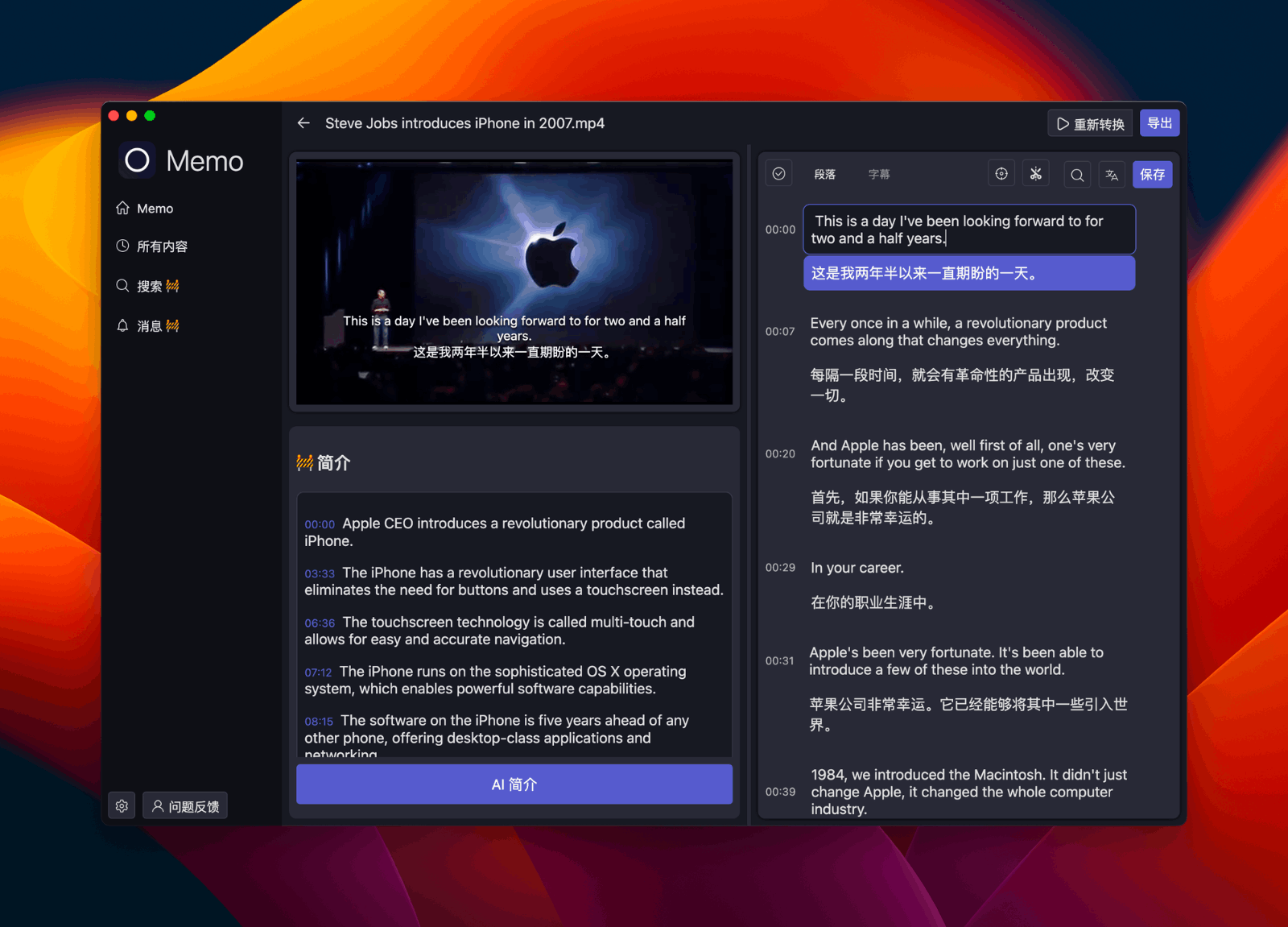Click the 重新转换 re-transcribe button
1288x927 pixels.
(x=1090, y=122)
